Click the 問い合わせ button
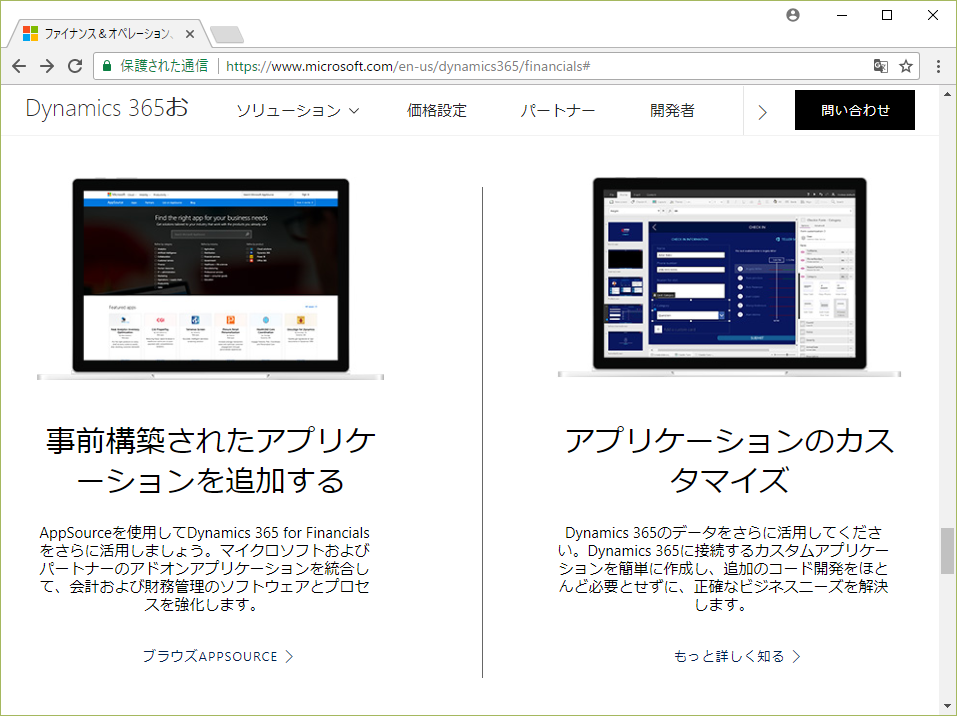Image resolution: width=957 pixels, height=716 pixels. click(x=854, y=110)
